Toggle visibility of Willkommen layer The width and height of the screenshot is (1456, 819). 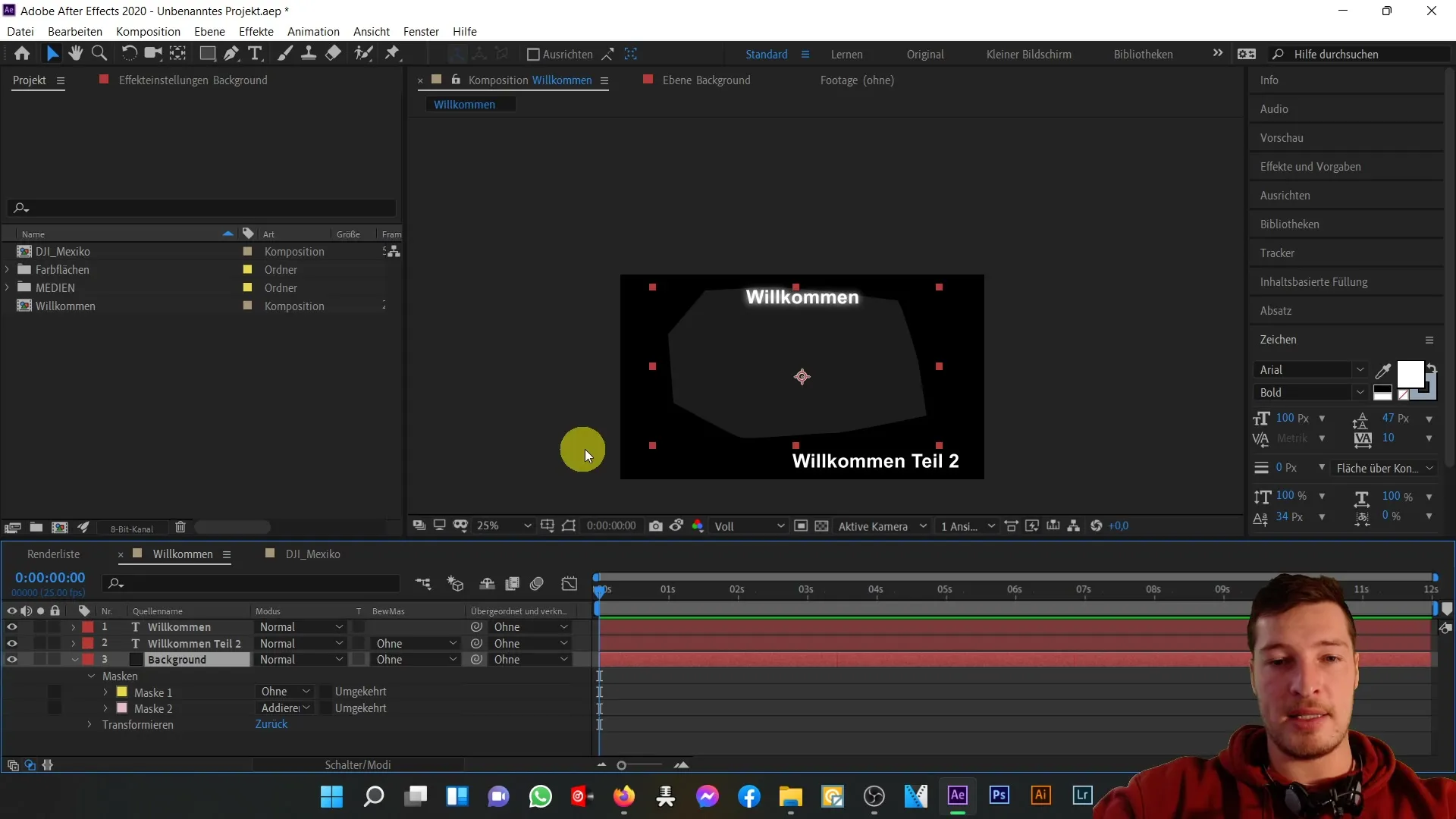tap(12, 626)
